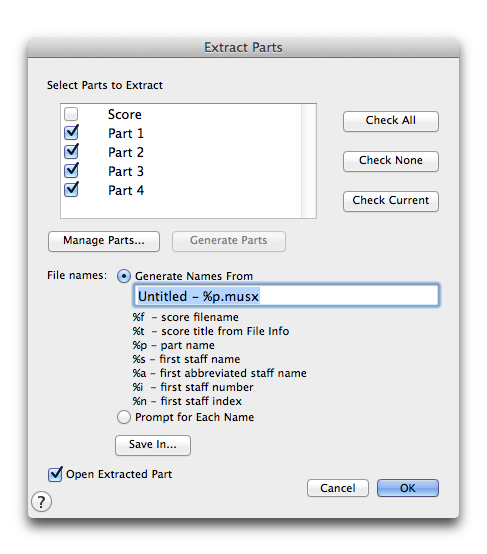
Task: Cancel the Extract Parts dialog
Action: pyautogui.click(x=338, y=488)
